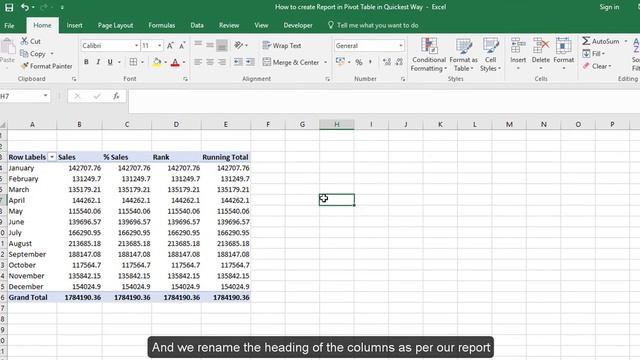Apply the red Font Color
The image size is (640, 360).
[175, 62]
